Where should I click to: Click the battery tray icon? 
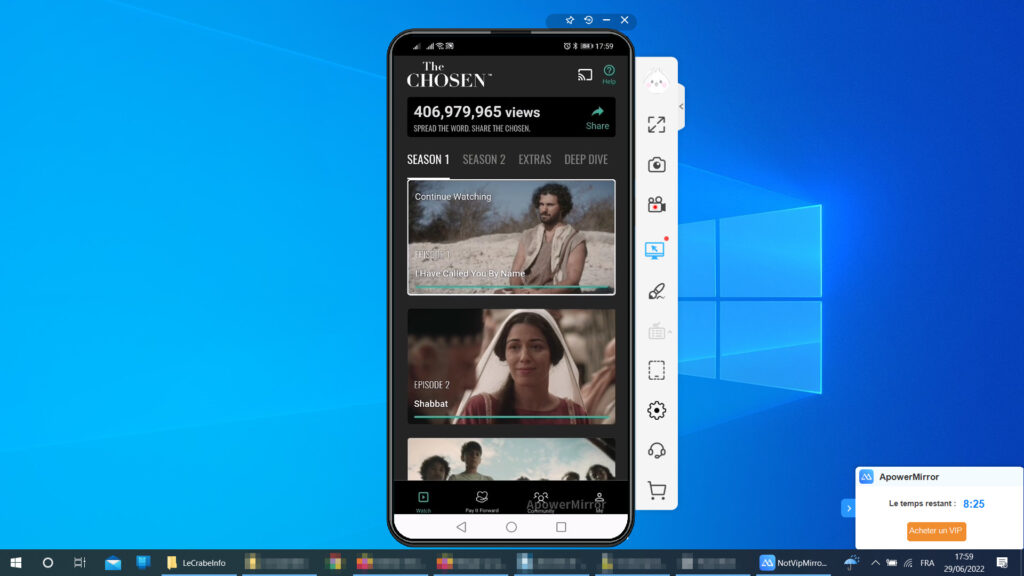891,562
